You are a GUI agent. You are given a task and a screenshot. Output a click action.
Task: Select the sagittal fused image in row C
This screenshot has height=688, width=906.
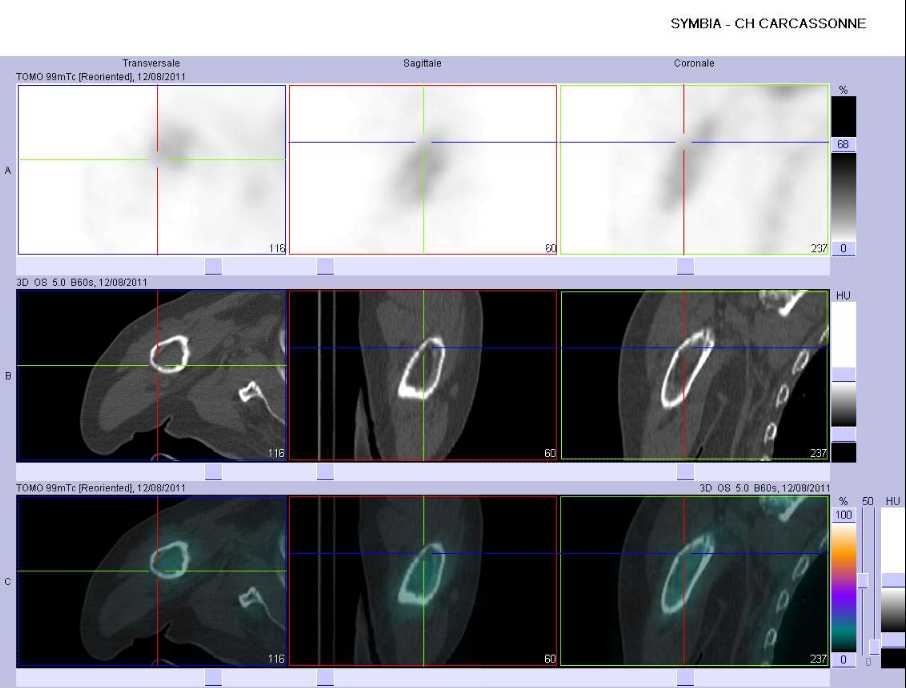pyautogui.click(x=423, y=581)
